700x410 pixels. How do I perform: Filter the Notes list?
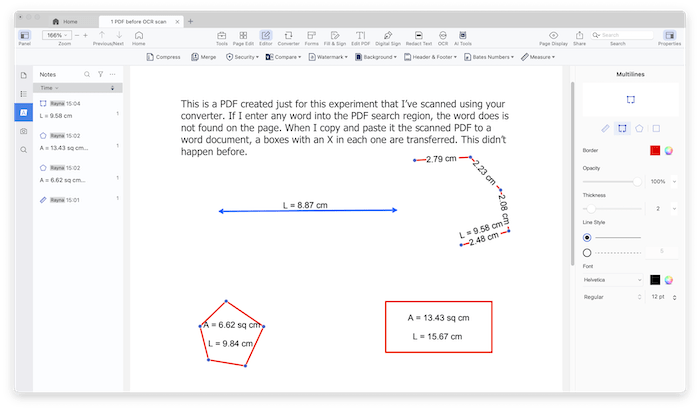(100, 75)
